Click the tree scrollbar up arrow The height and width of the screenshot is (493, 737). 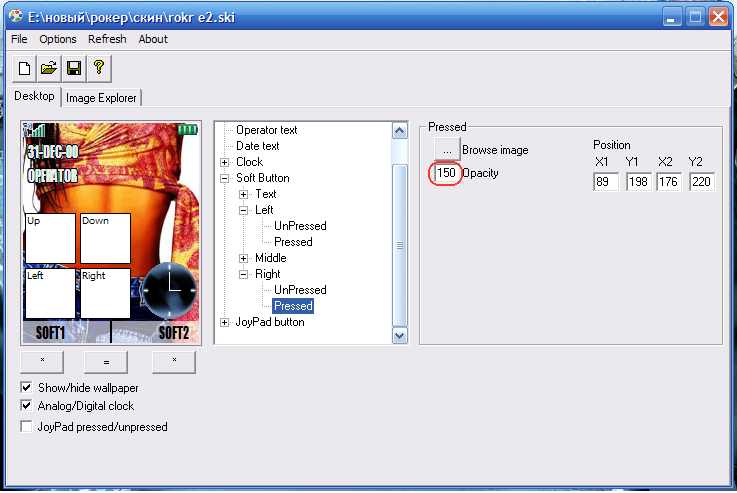pos(400,131)
